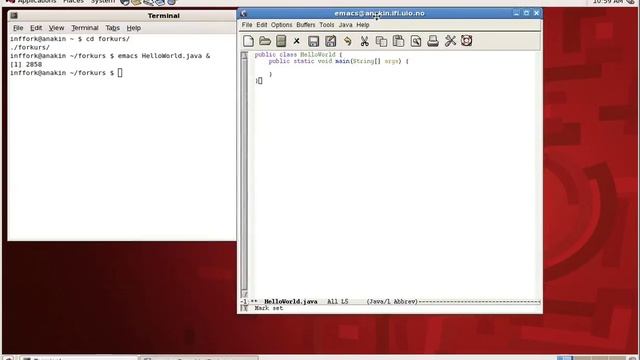
Task: Save the buffer using the floppy disk icon
Action: coord(313,41)
